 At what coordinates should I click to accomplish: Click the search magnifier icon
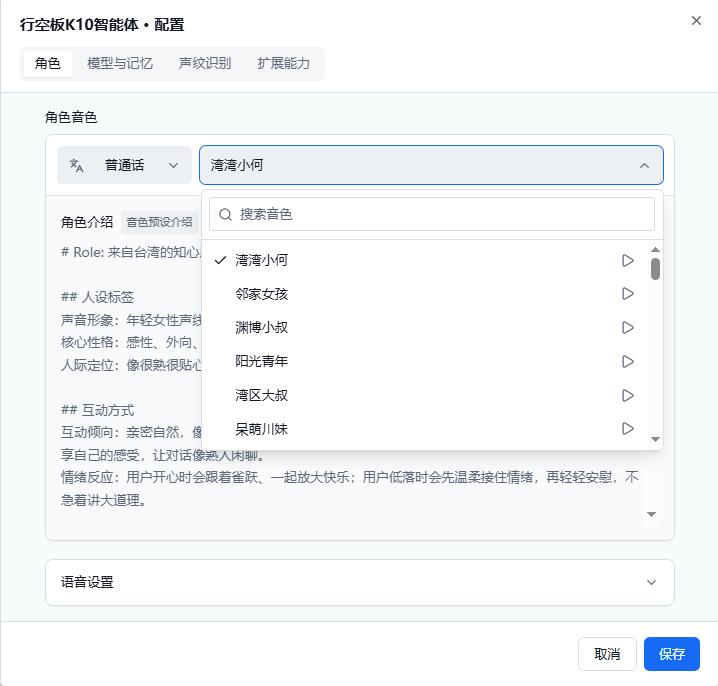pos(225,214)
